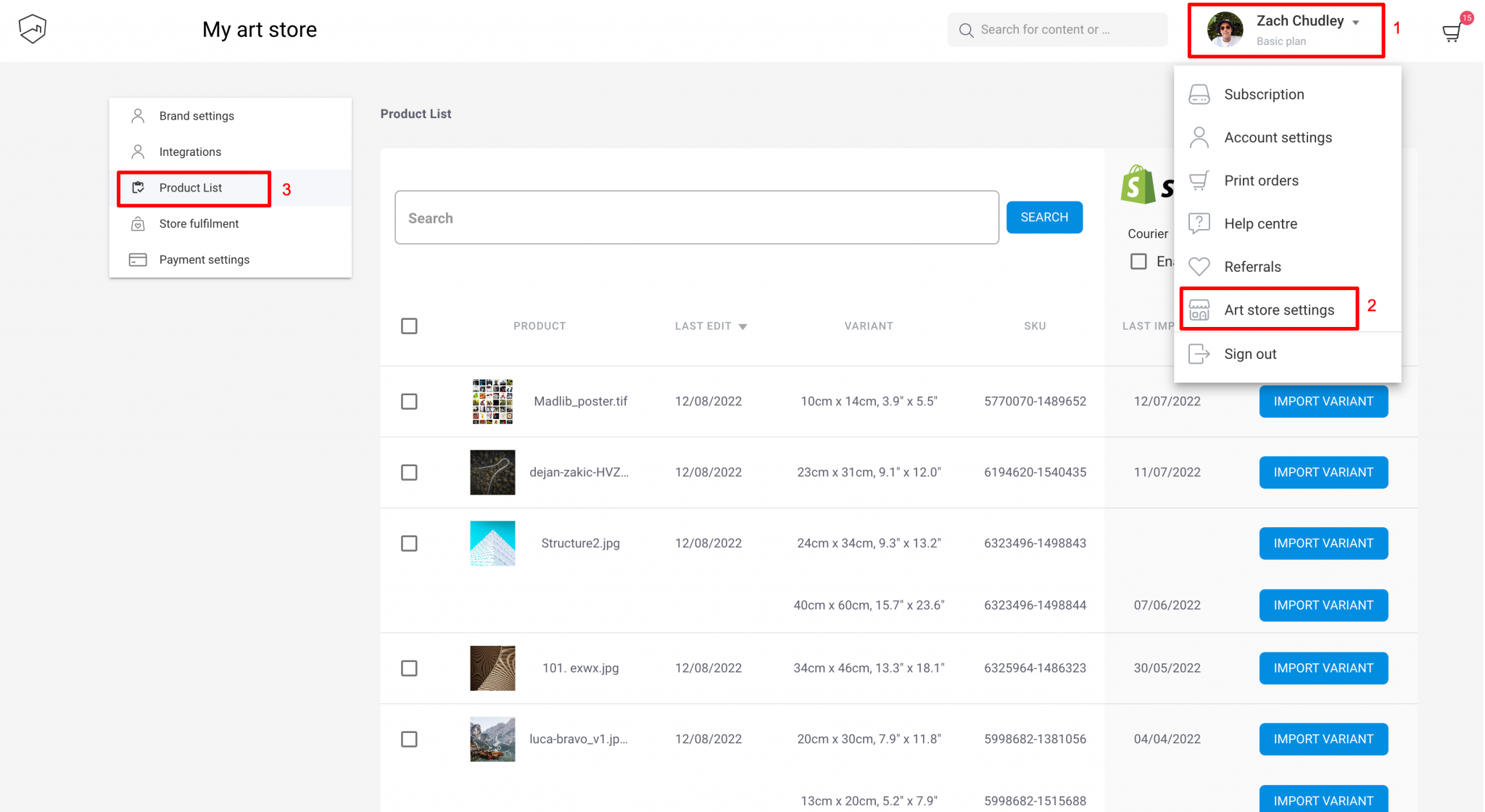Open the shopping cart icon
The image size is (1485, 812).
pyautogui.click(x=1451, y=33)
